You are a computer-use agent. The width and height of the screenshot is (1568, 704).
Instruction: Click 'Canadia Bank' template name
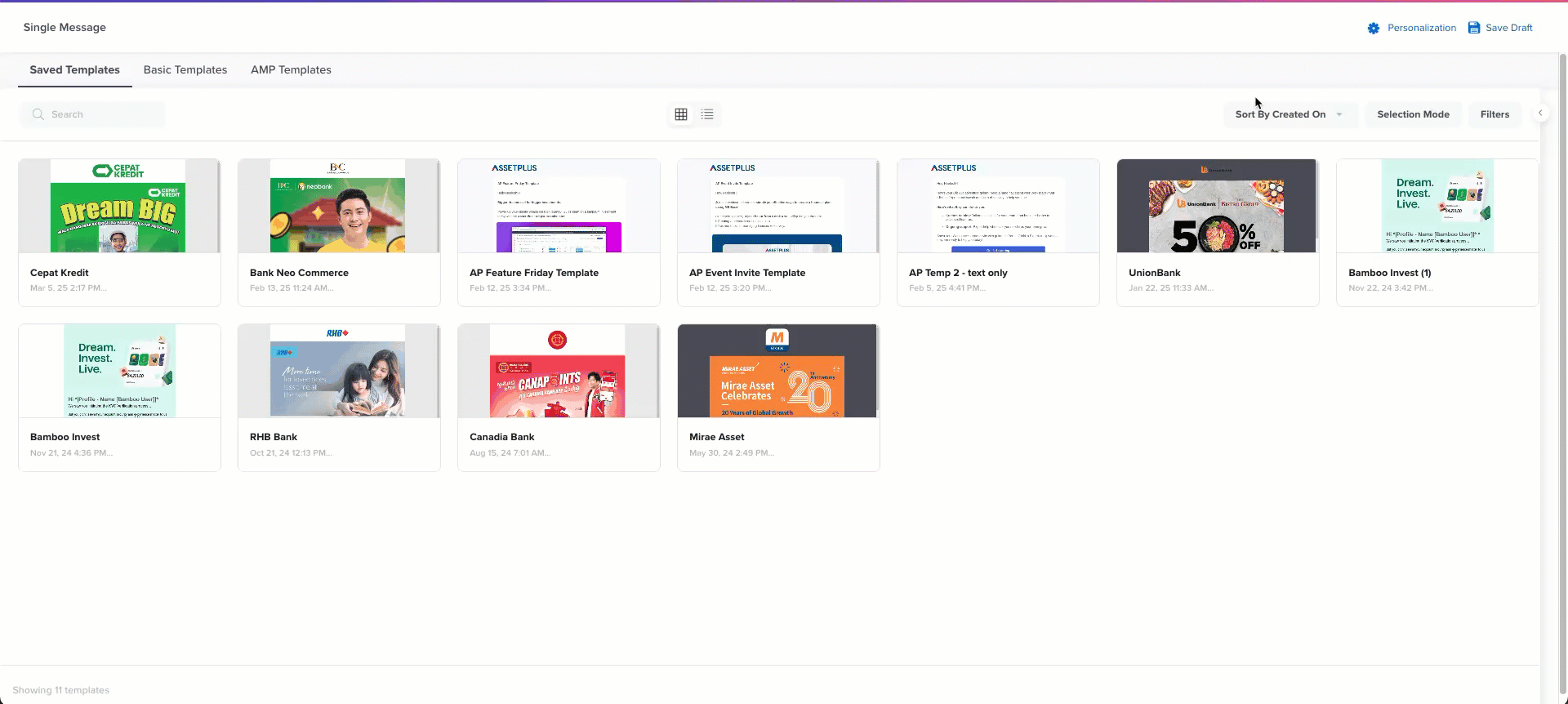[502, 438]
